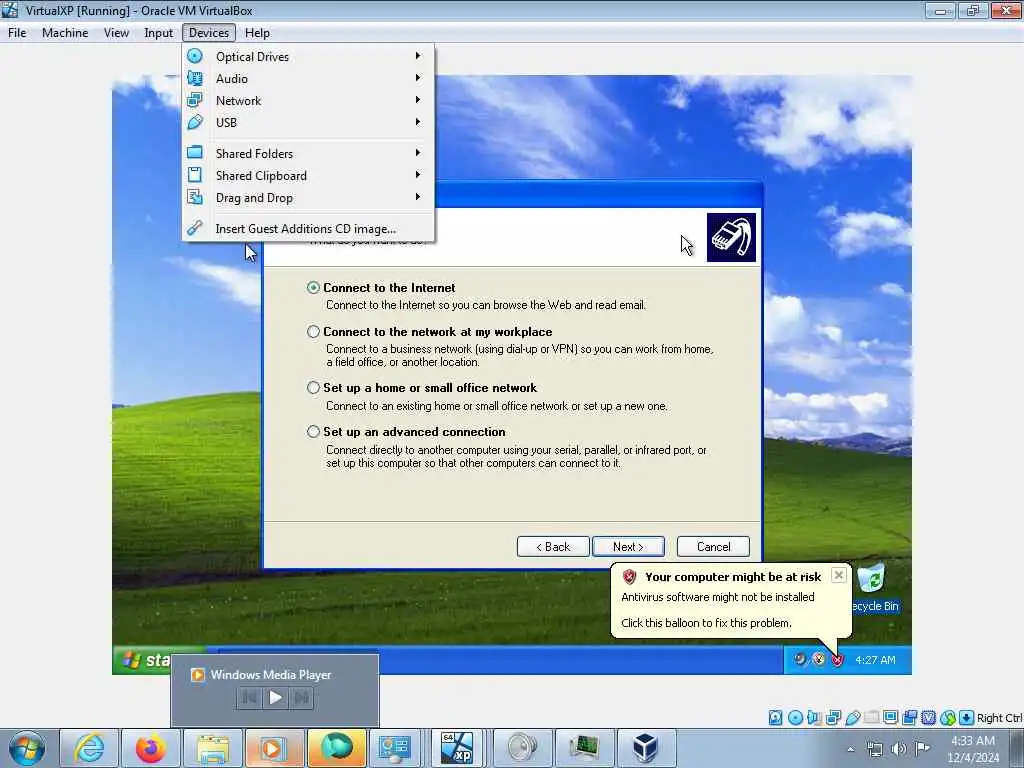This screenshot has width=1024, height=768.
Task: Play in Windows Media Player thumbnail
Action: click(x=275, y=697)
